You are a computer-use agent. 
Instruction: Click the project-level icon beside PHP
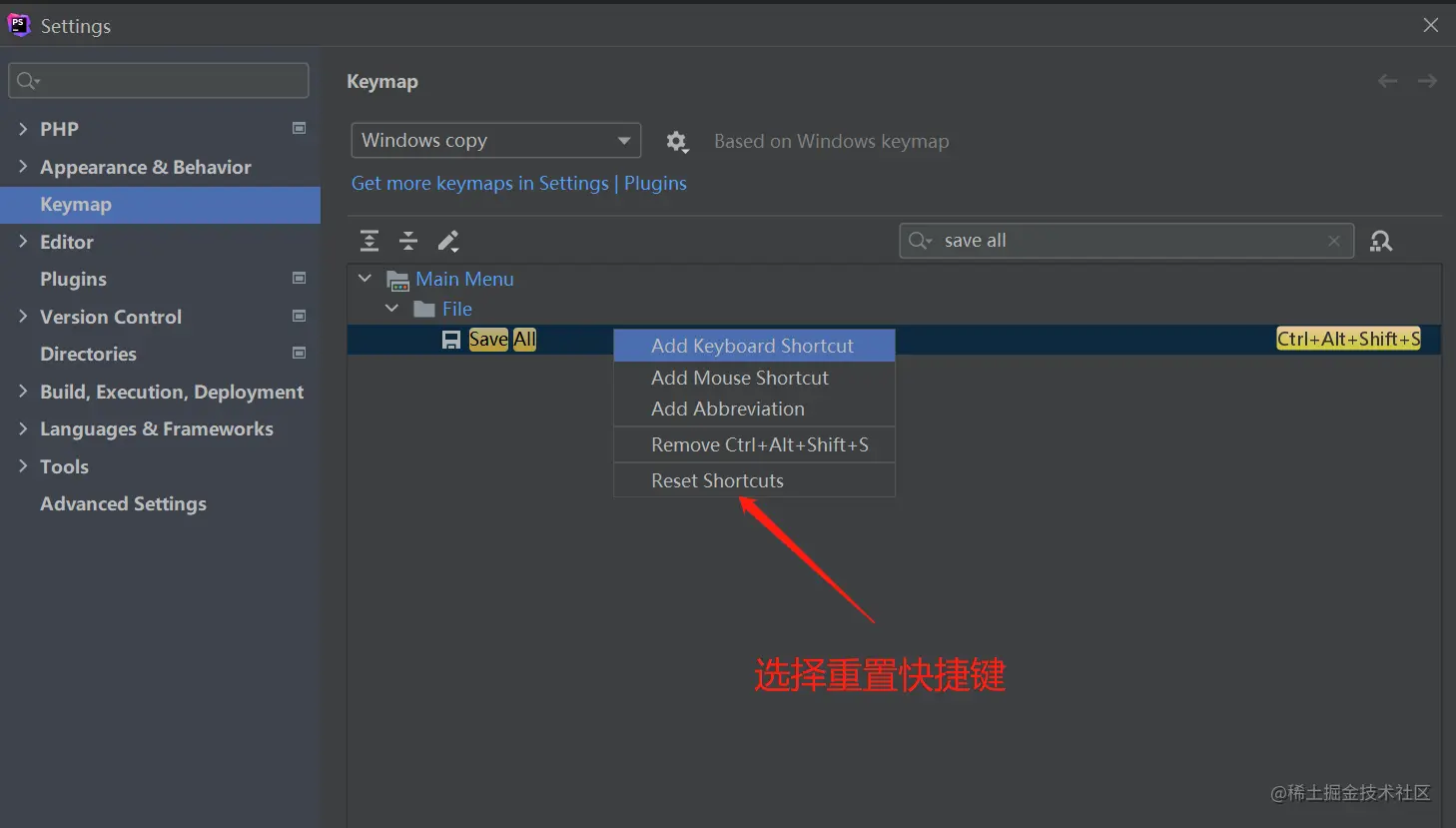coord(299,128)
